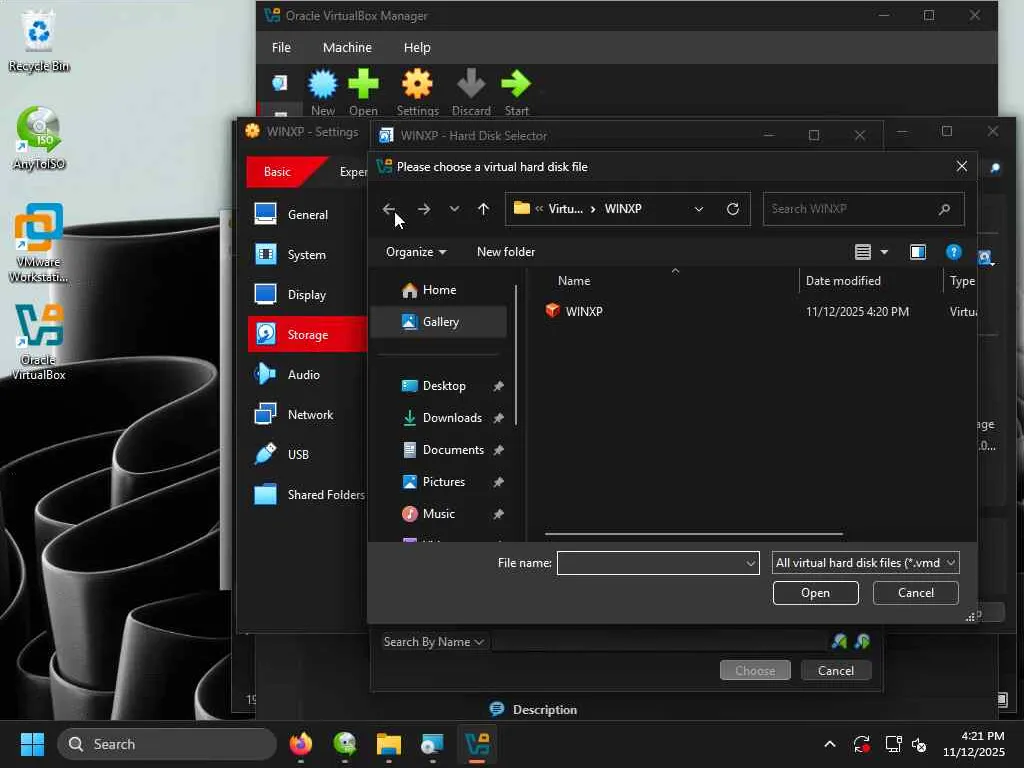Click the green Start arrow icon

(516, 85)
